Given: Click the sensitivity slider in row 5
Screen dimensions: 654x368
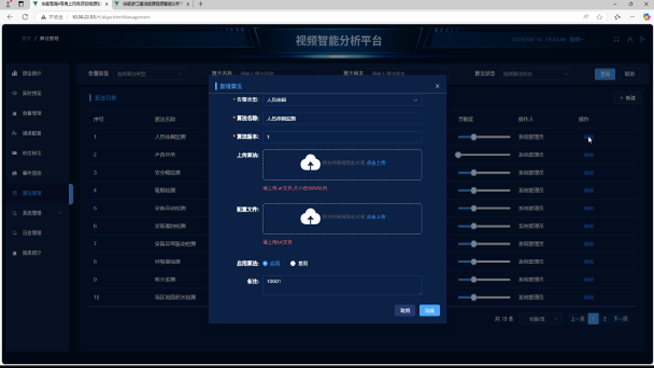Looking at the screenshot, I should coord(484,208).
